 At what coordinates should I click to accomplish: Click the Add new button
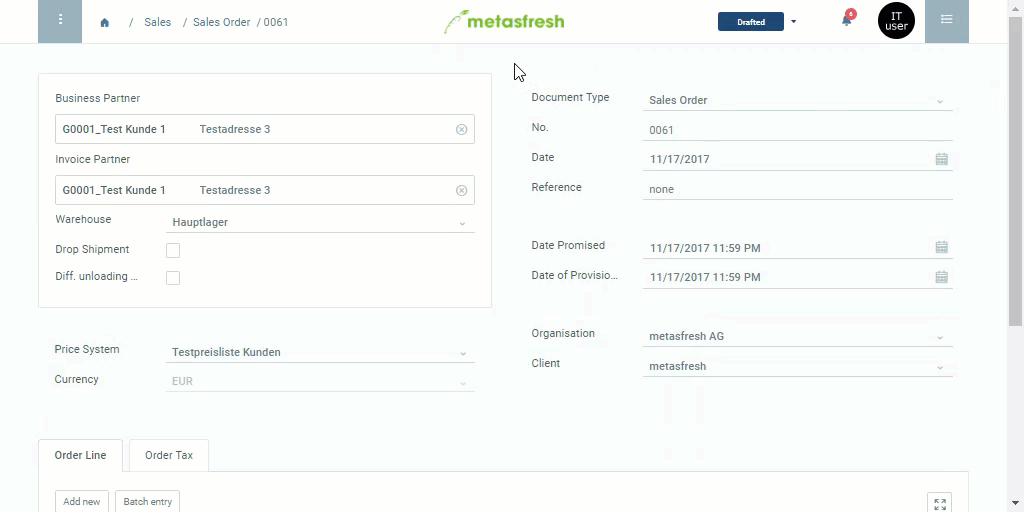(x=82, y=502)
